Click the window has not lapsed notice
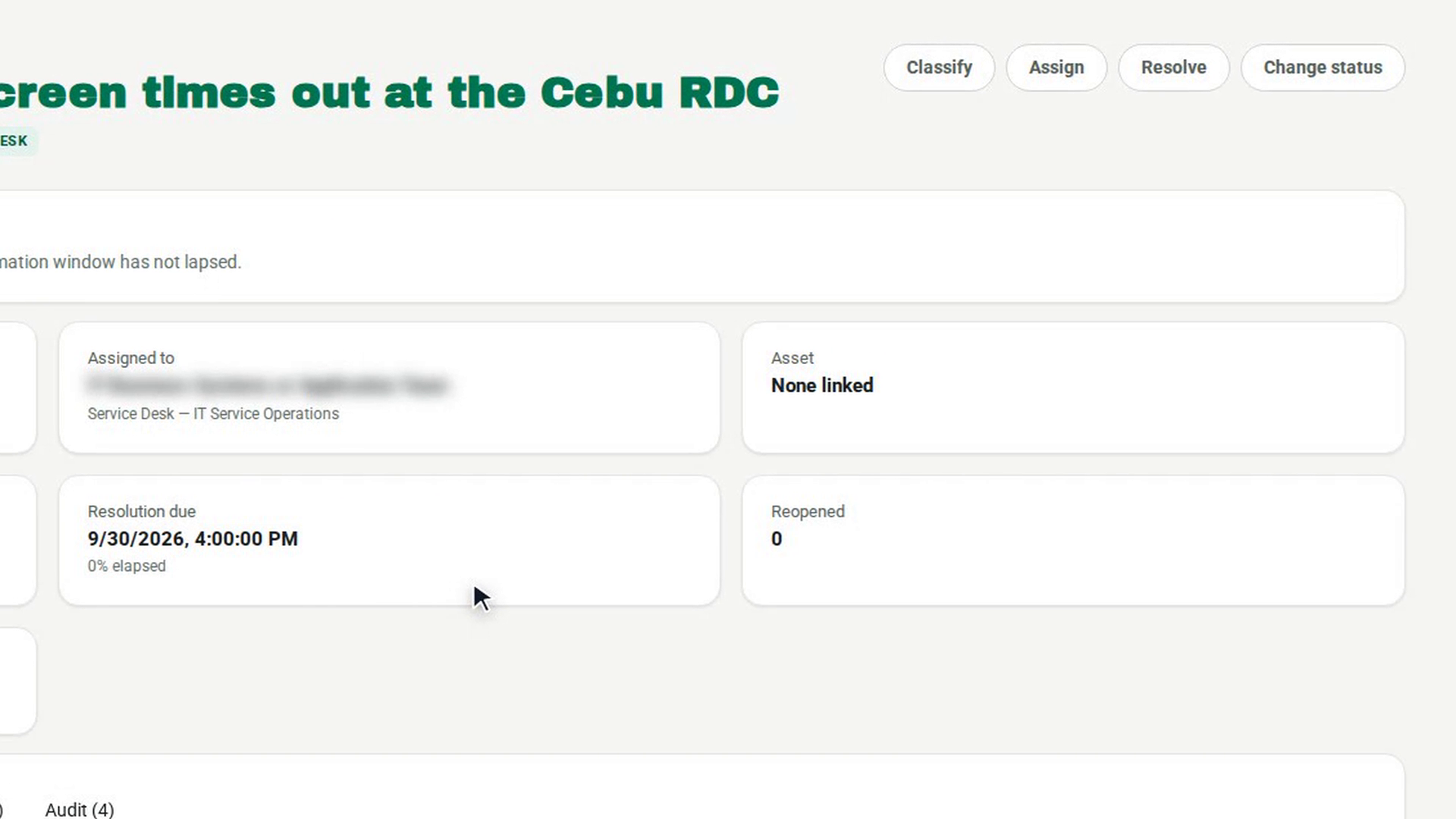Screen dimensions: 1456x819 (x=120, y=262)
